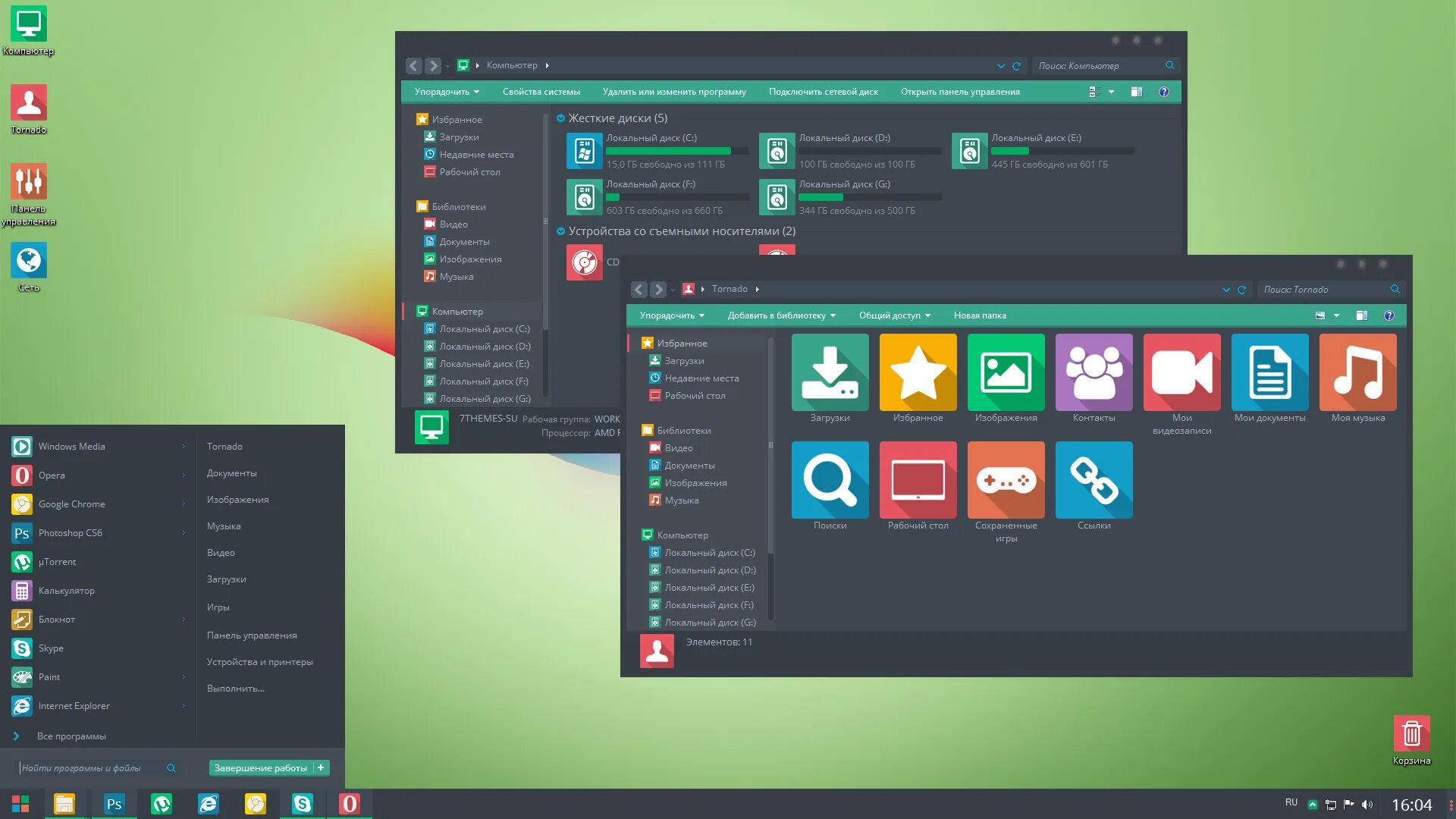Open the Ссылки links folder icon
The width and height of the screenshot is (1456, 819).
pos(1094,479)
